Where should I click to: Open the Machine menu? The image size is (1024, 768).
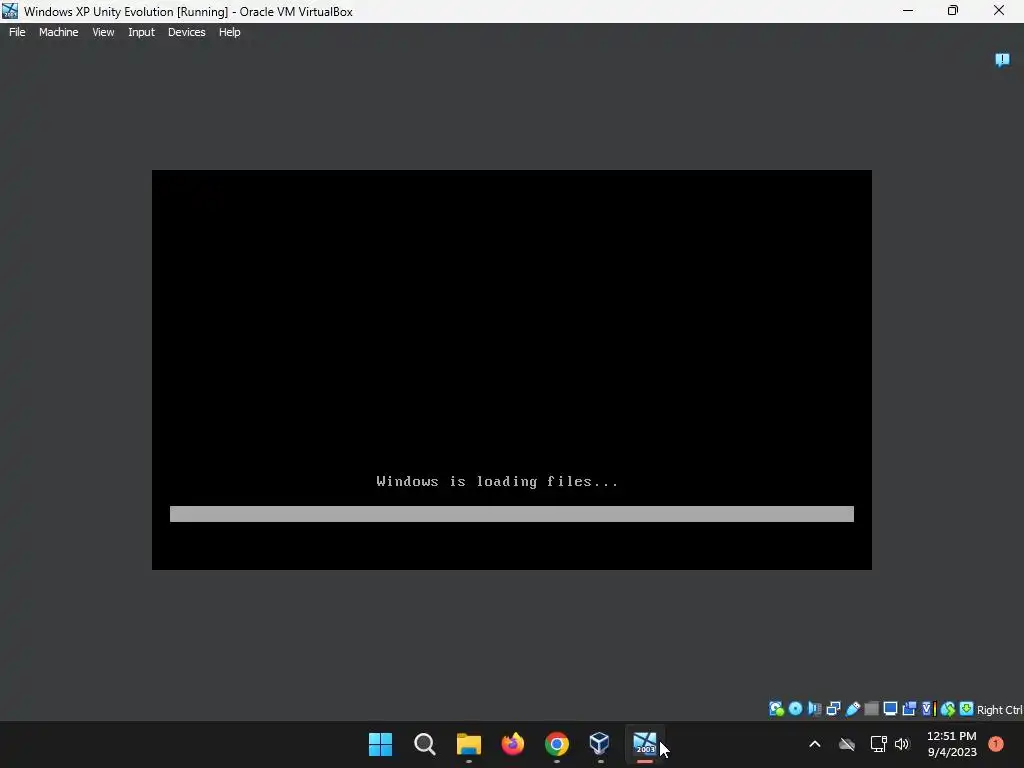(58, 32)
